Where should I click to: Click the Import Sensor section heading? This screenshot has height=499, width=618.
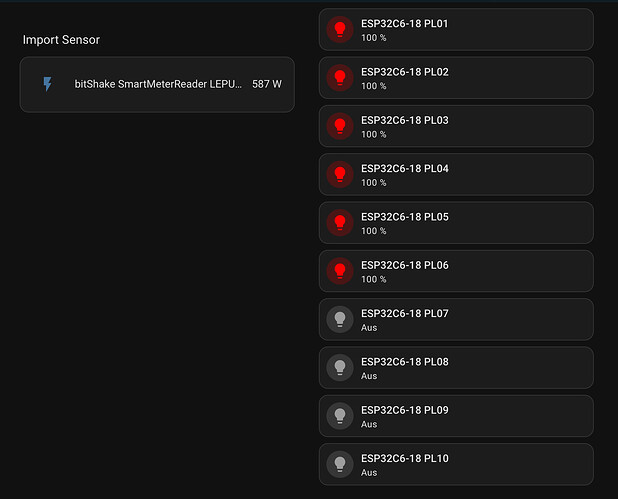click(61, 40)
